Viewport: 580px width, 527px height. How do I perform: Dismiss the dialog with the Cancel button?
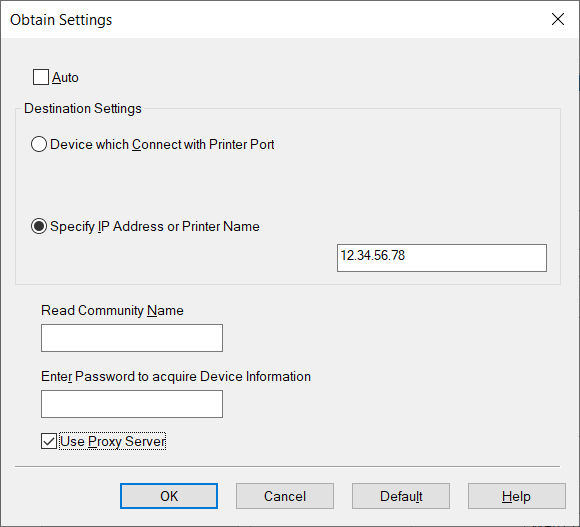tap(285, 496)
